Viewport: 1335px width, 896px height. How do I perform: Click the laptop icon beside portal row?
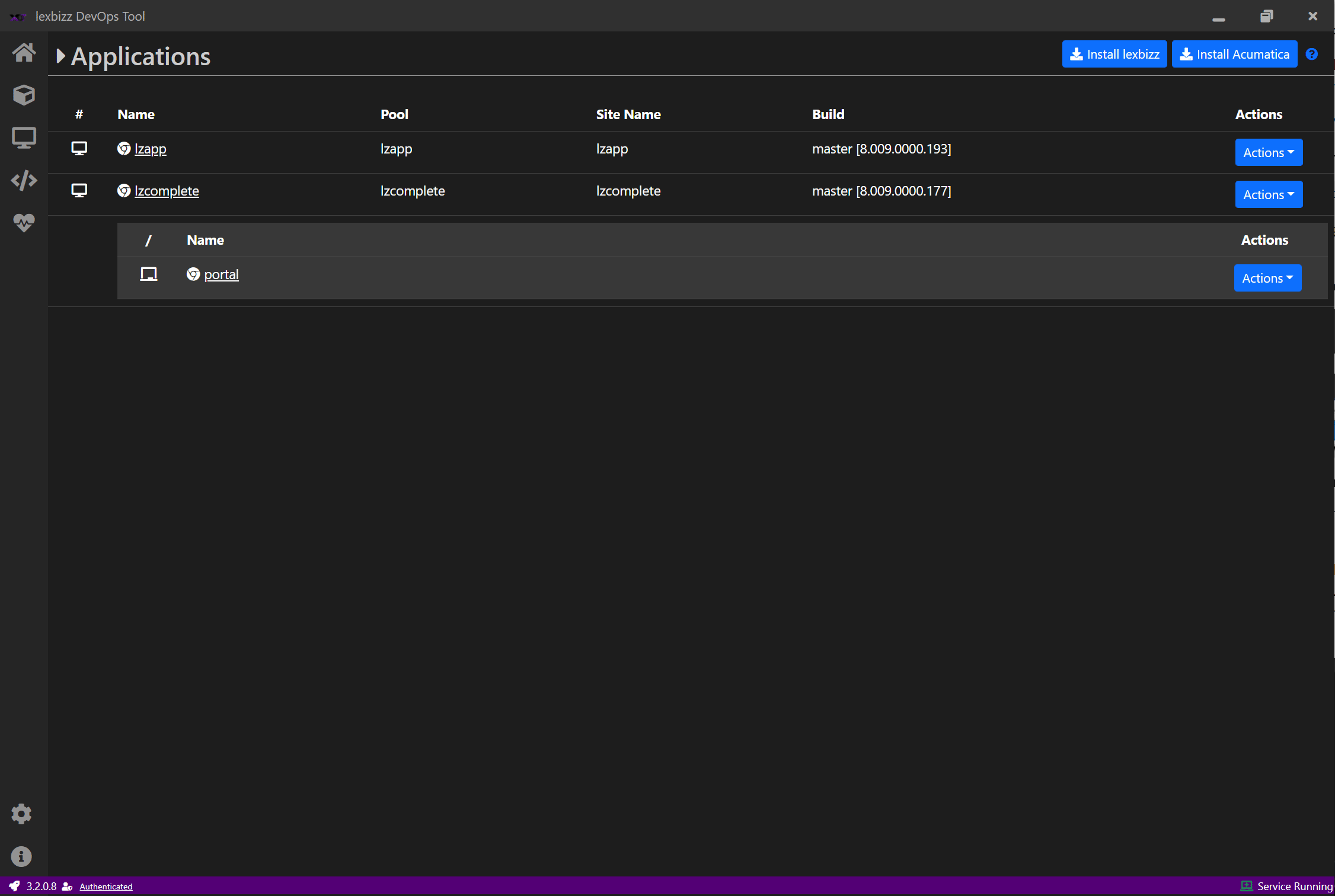click(148, 274)
